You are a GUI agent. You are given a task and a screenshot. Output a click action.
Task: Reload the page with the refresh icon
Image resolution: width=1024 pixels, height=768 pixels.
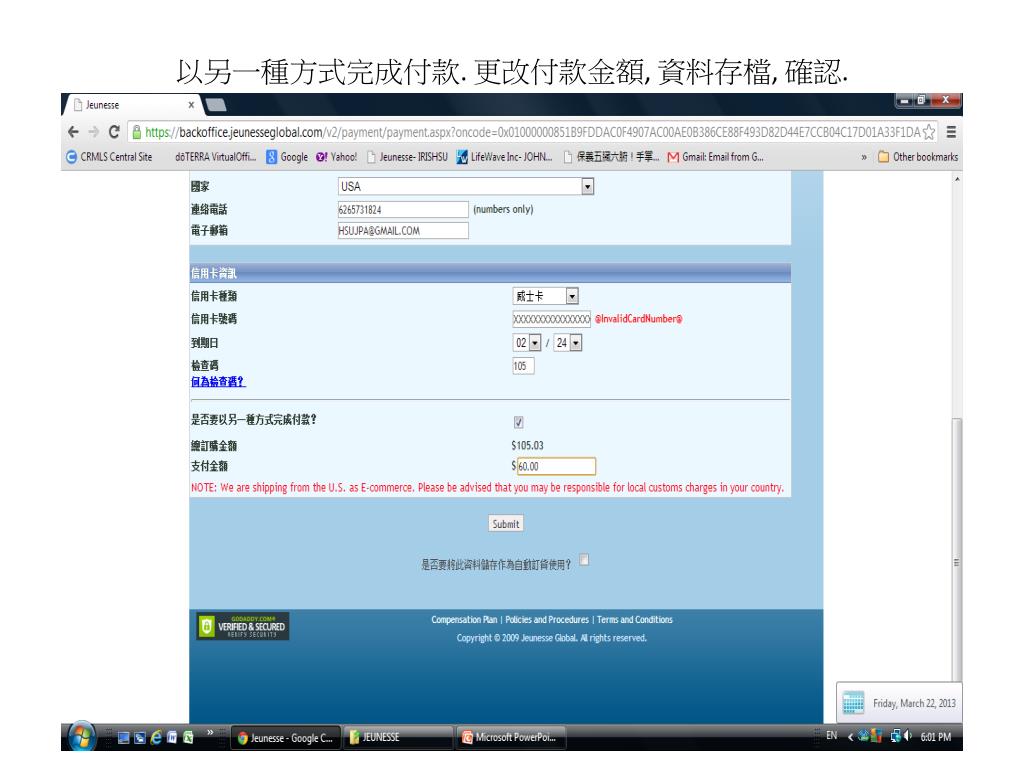[x=114, y=132]
